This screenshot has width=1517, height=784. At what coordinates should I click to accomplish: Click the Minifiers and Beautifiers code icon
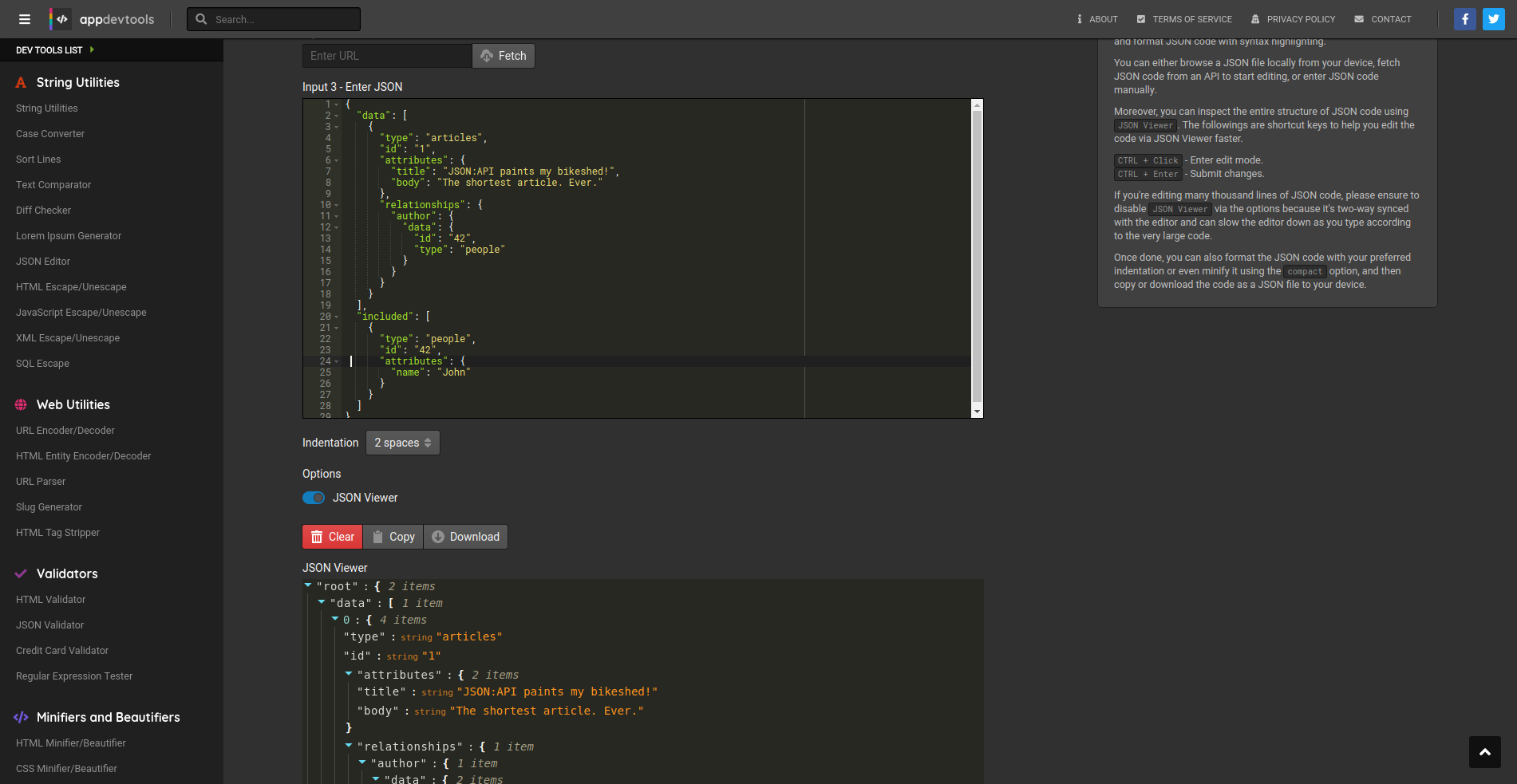click(22, 718)
